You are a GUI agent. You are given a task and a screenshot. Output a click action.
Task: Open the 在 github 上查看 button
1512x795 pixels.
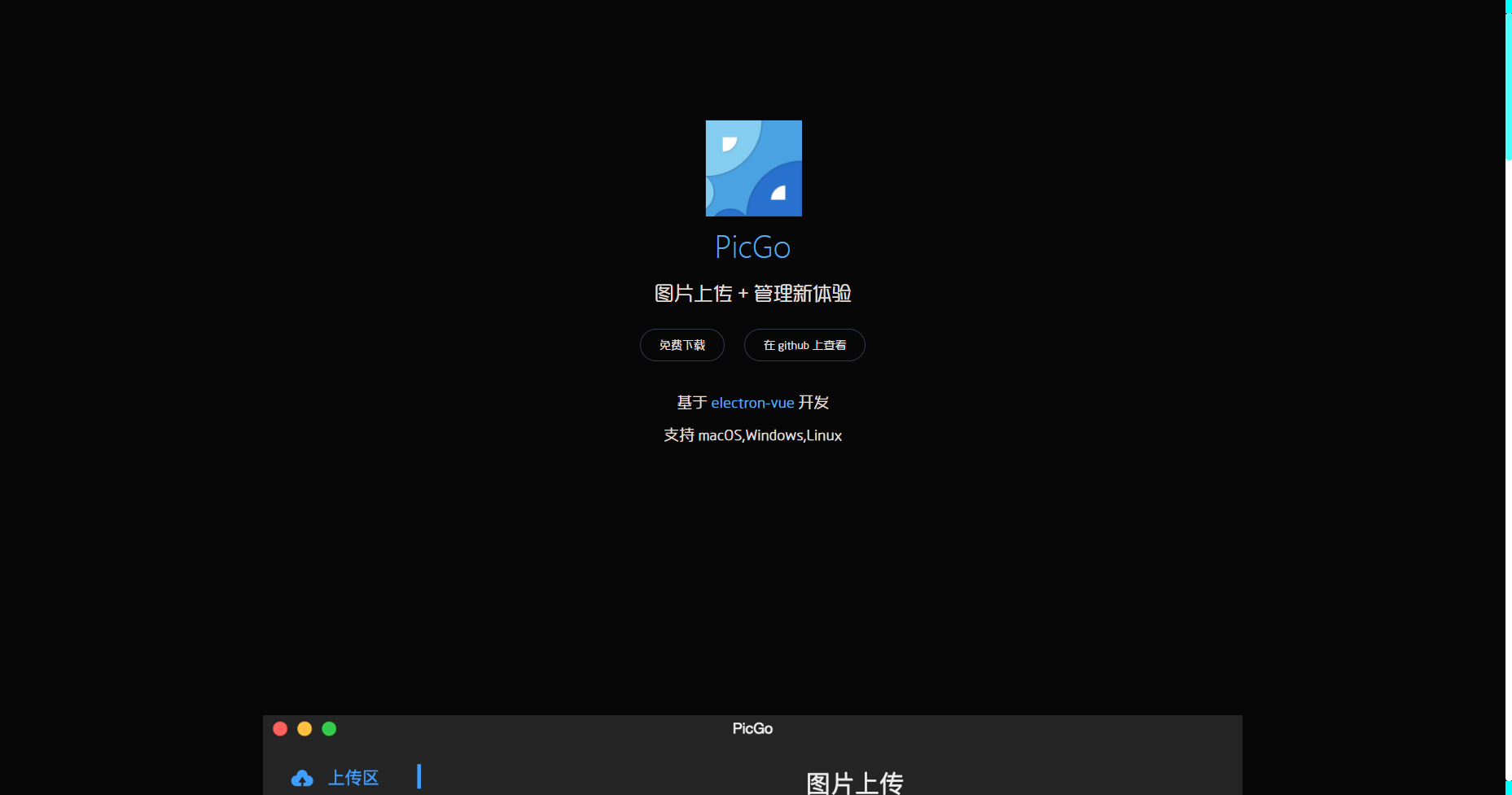(x=804, y=345)
